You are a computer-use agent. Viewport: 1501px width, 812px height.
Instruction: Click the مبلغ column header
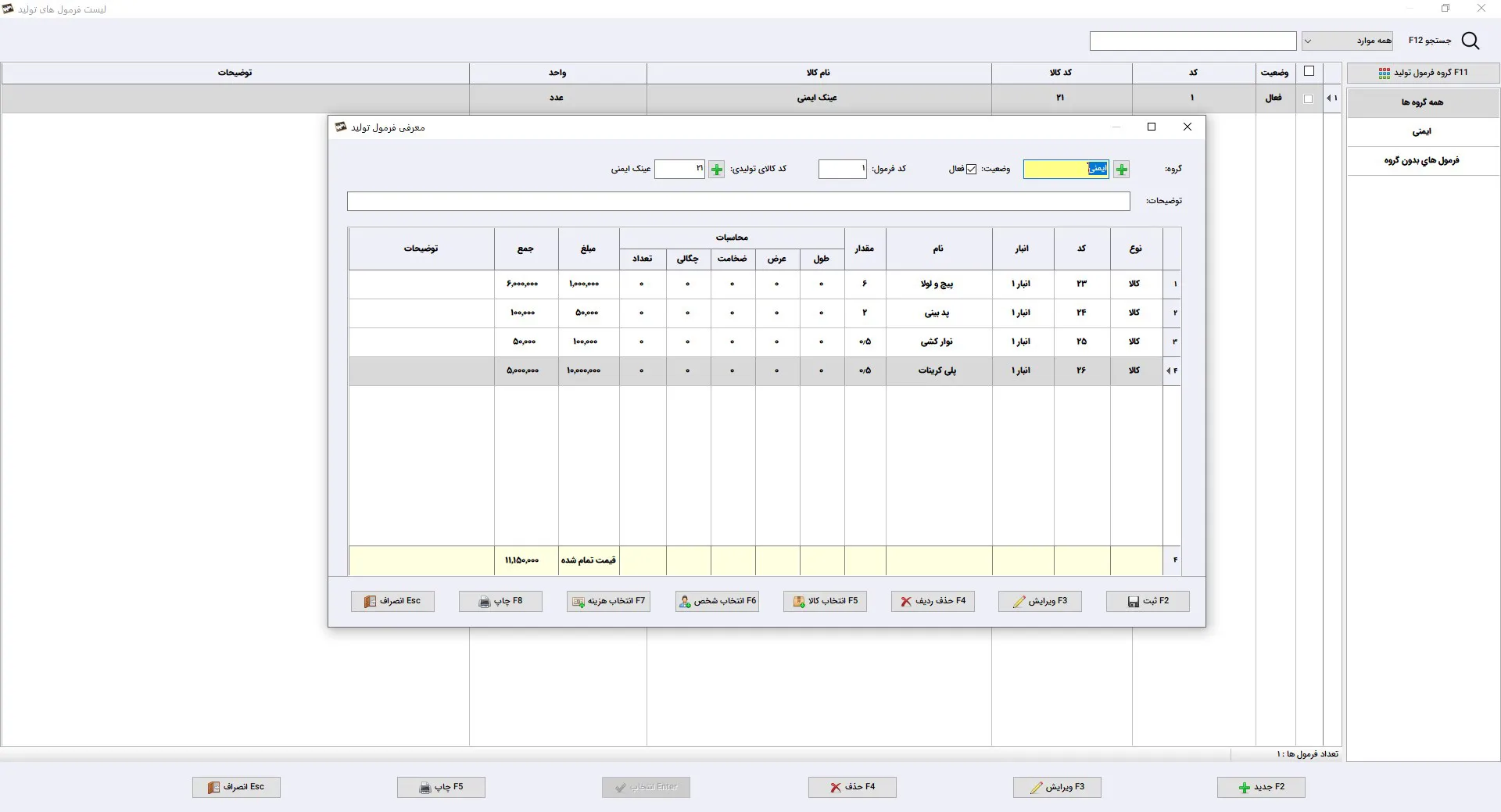click(589, 249)
